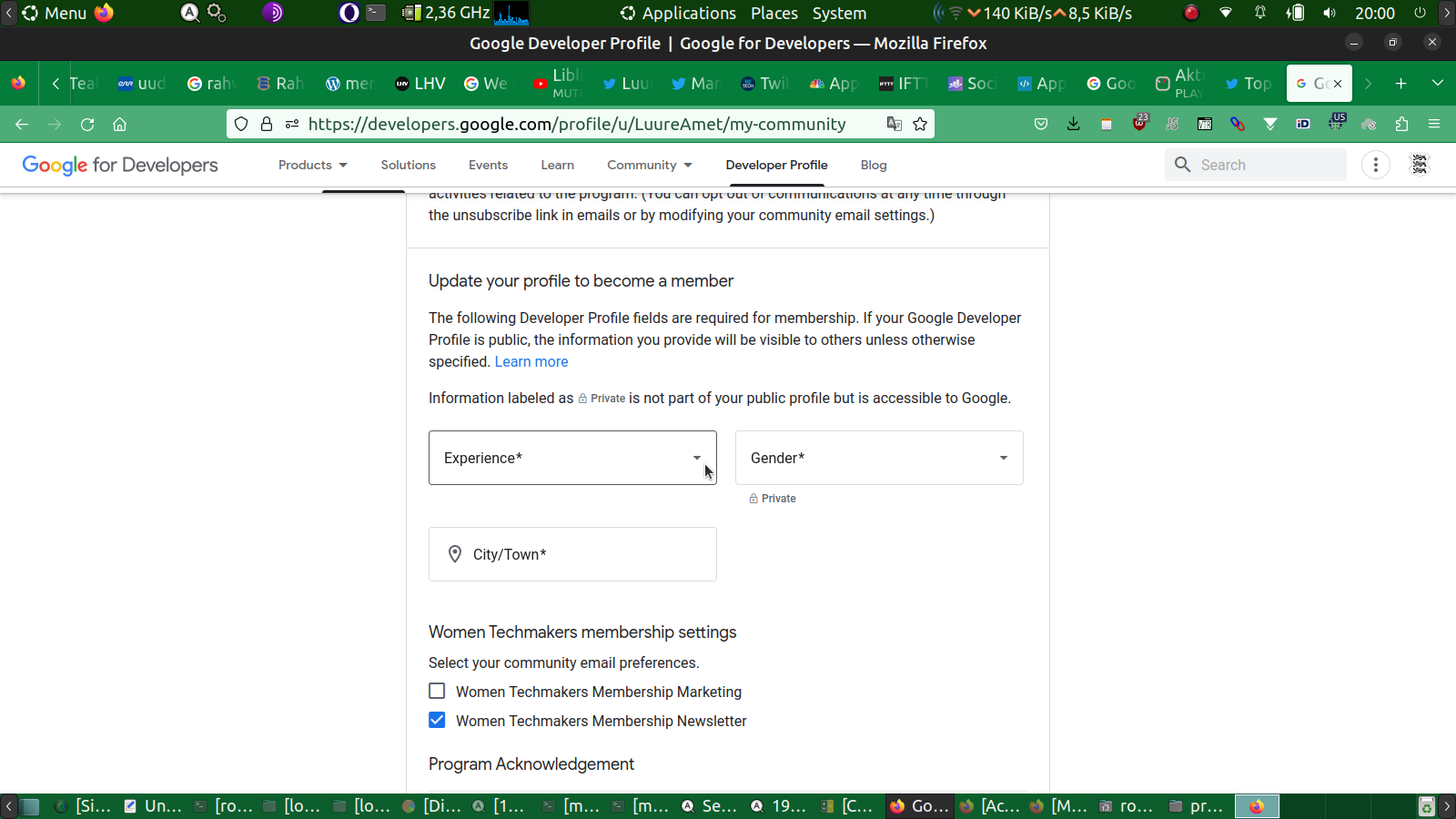Click the site Search field

[1256, 165]
